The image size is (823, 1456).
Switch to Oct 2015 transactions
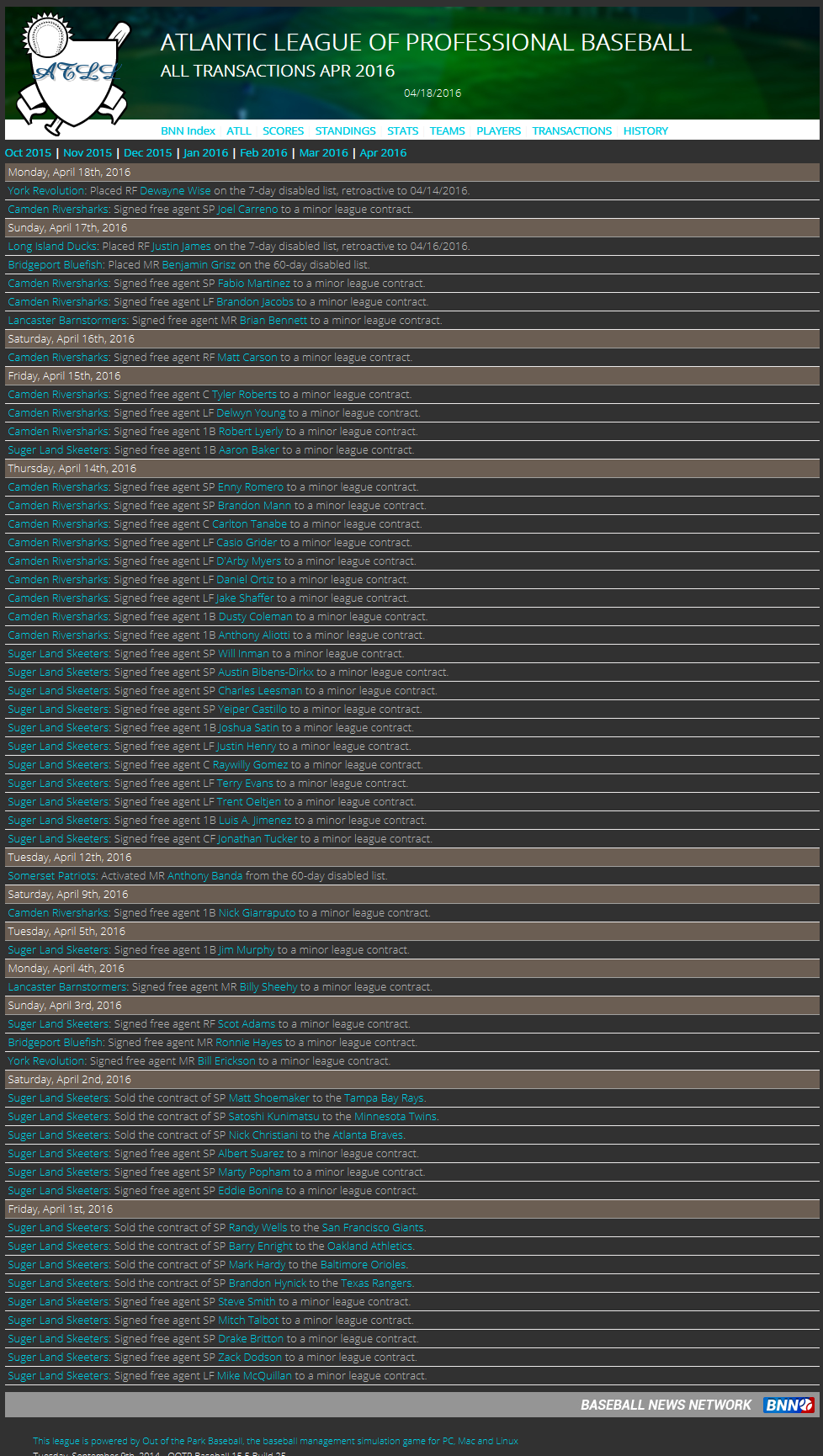28,152
